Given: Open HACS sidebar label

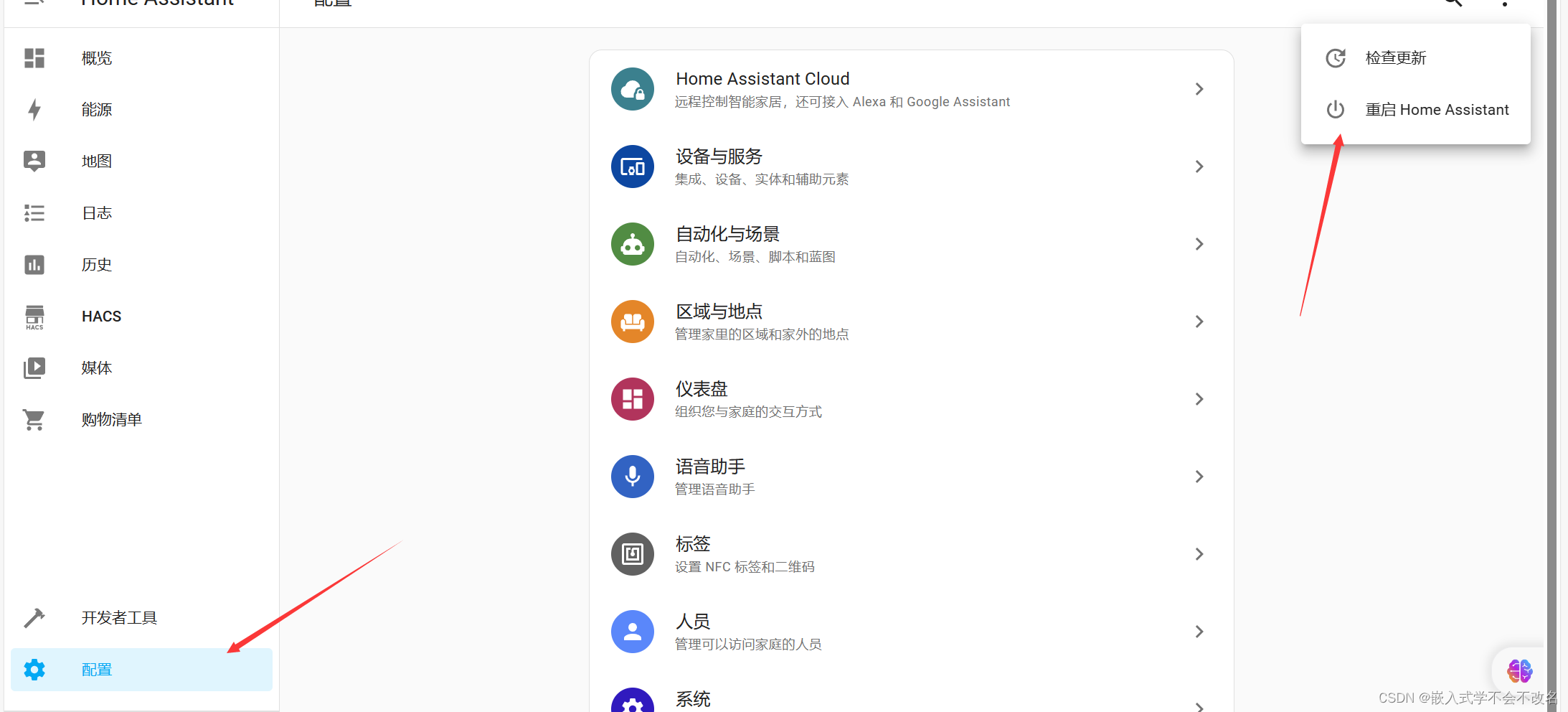Looking at the screenshot, I should 101,317.
